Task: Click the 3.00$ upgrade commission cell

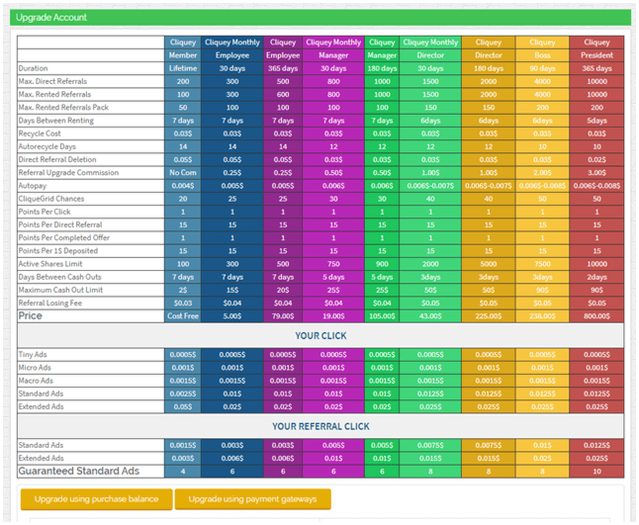Action: coord(597,172)
